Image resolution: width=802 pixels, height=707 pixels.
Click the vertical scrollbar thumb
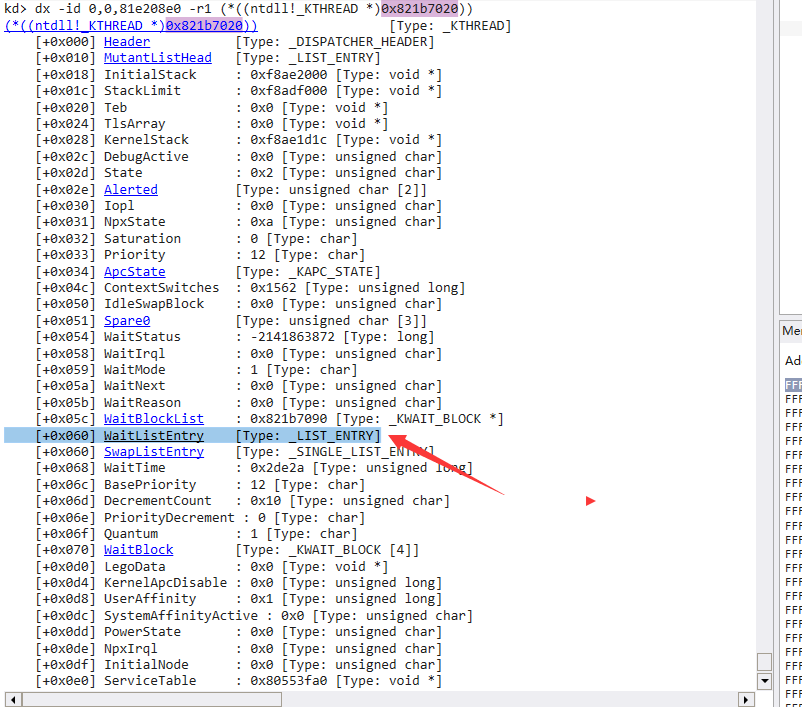(764, 661)
